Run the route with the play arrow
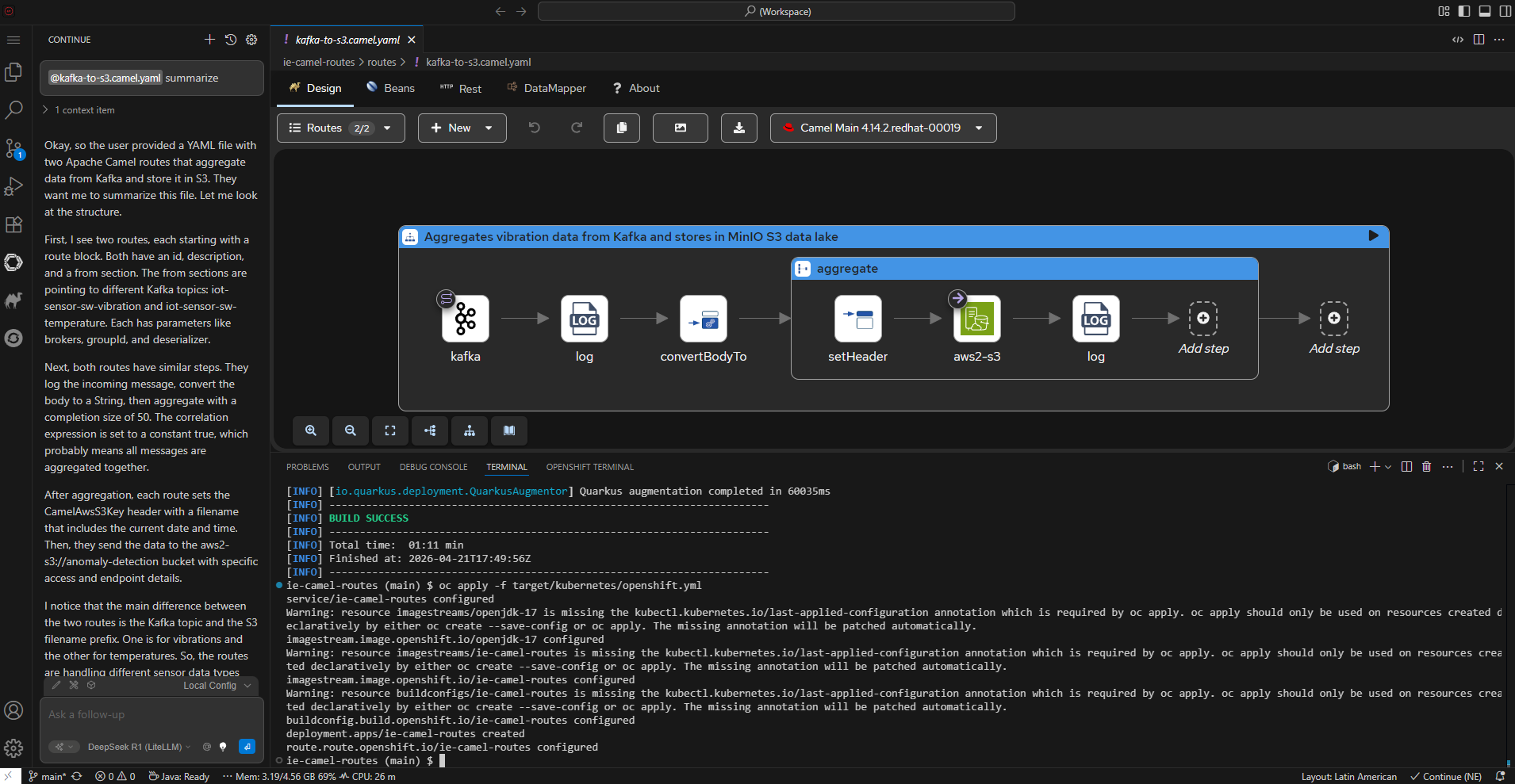 [1373, 236]
